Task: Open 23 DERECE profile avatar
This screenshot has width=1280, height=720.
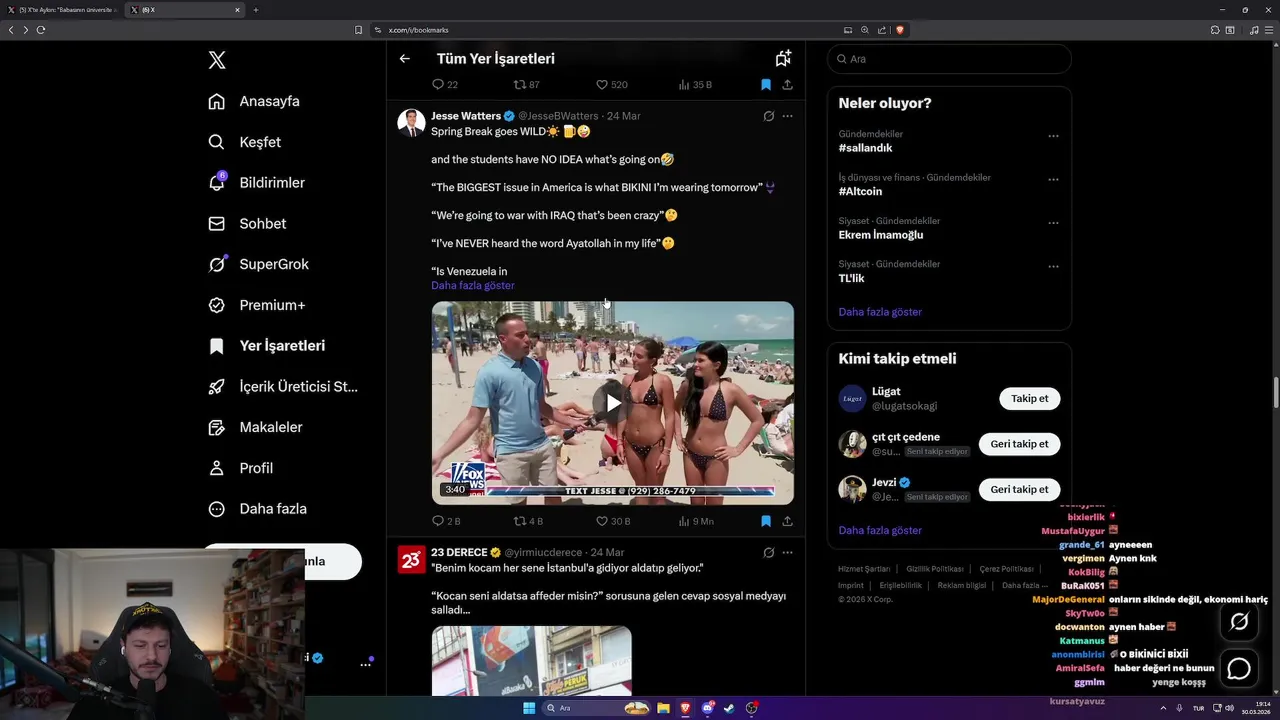Action: tap(411, 559)
